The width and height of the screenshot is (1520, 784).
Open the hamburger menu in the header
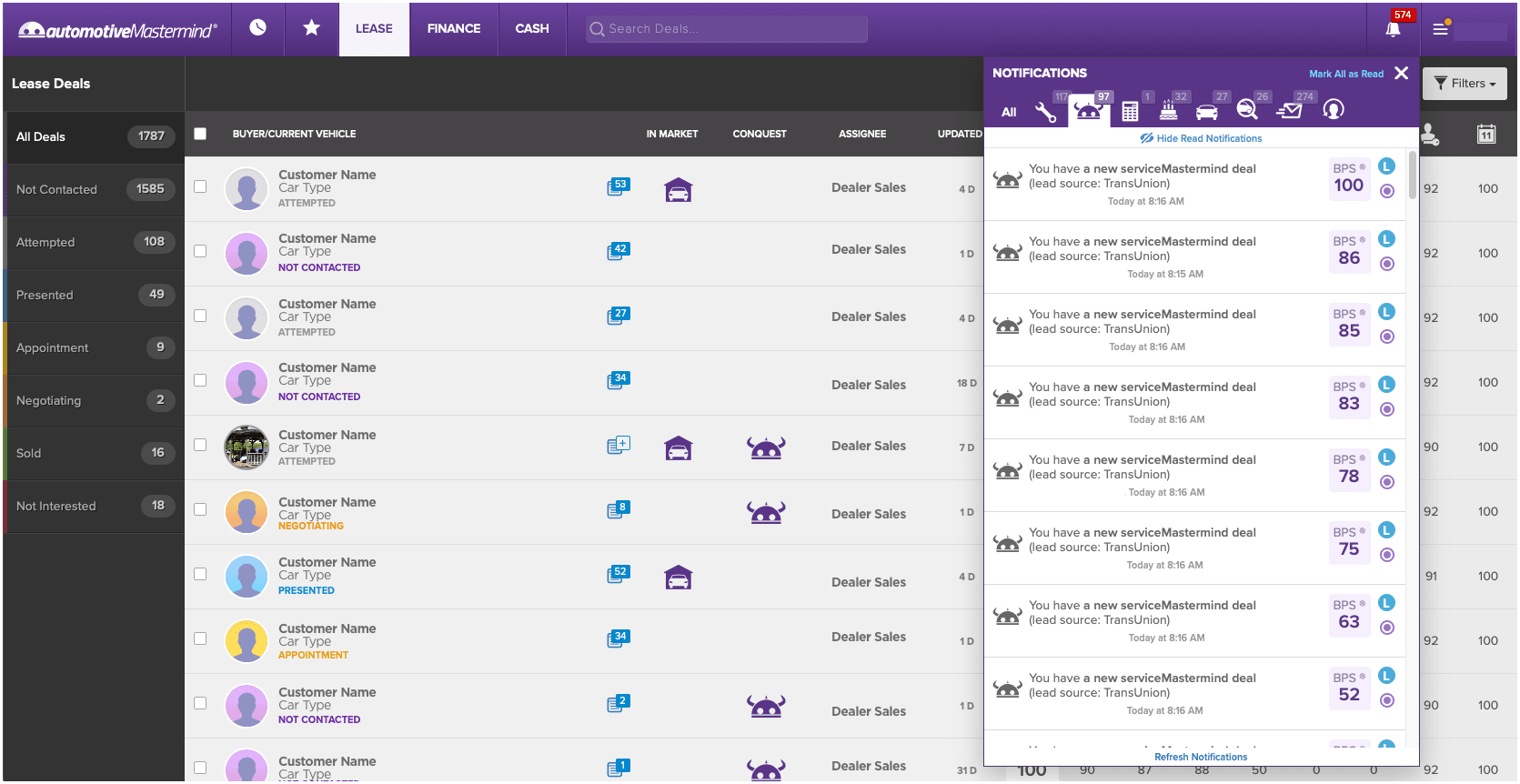pos(1440,29)
